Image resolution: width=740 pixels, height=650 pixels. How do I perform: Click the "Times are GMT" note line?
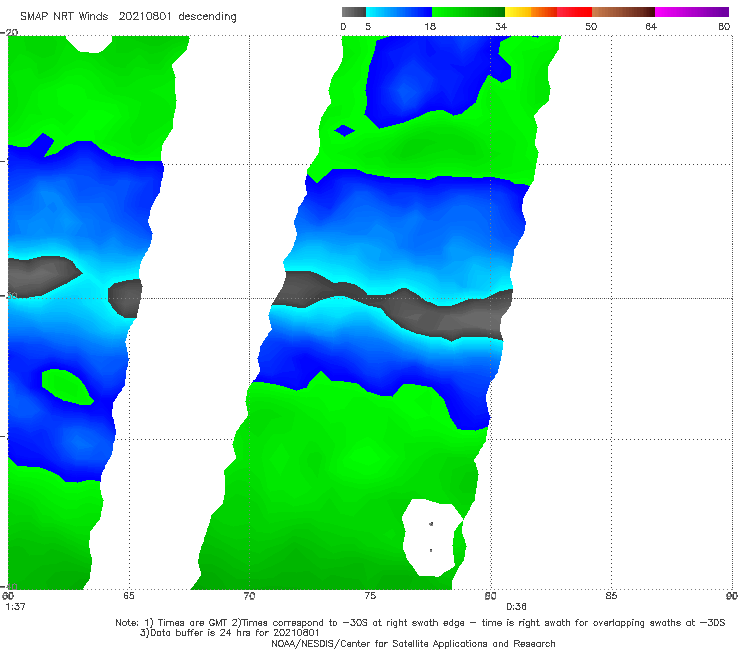420,623
